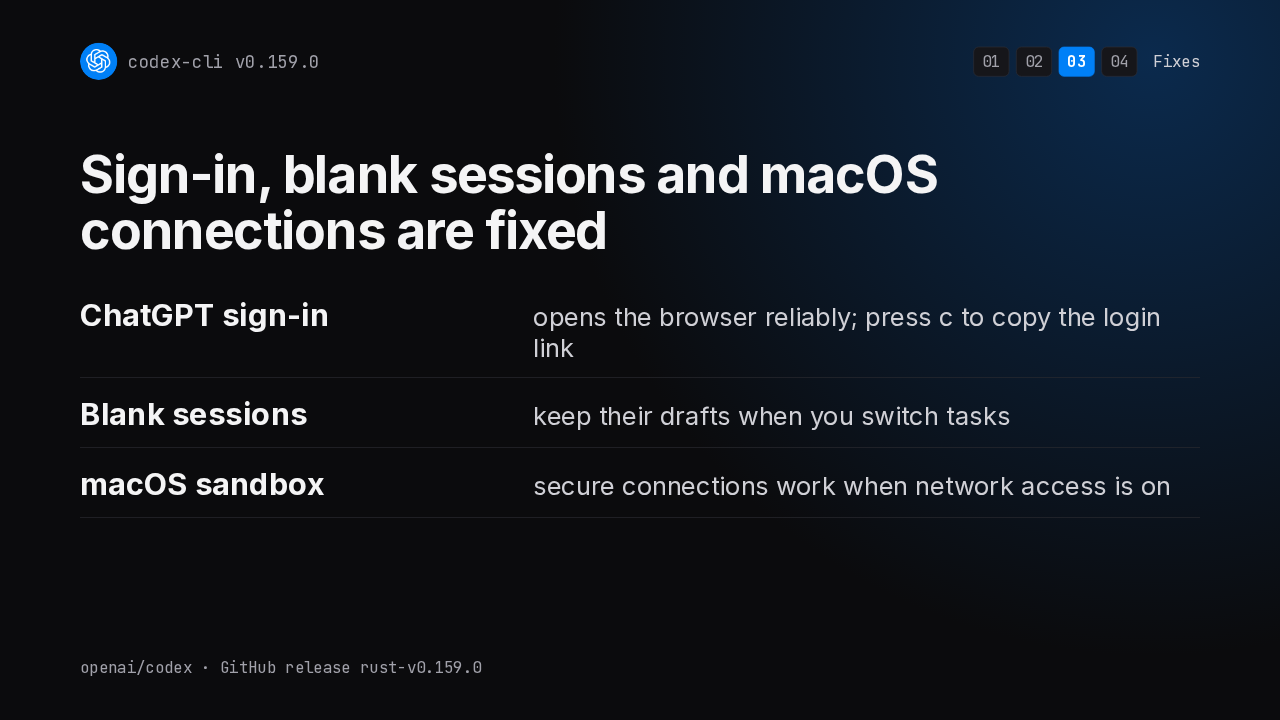Click the OpenAI logo icon
This screenshot has height=720, width=1280.
click(x=98, y=61)
